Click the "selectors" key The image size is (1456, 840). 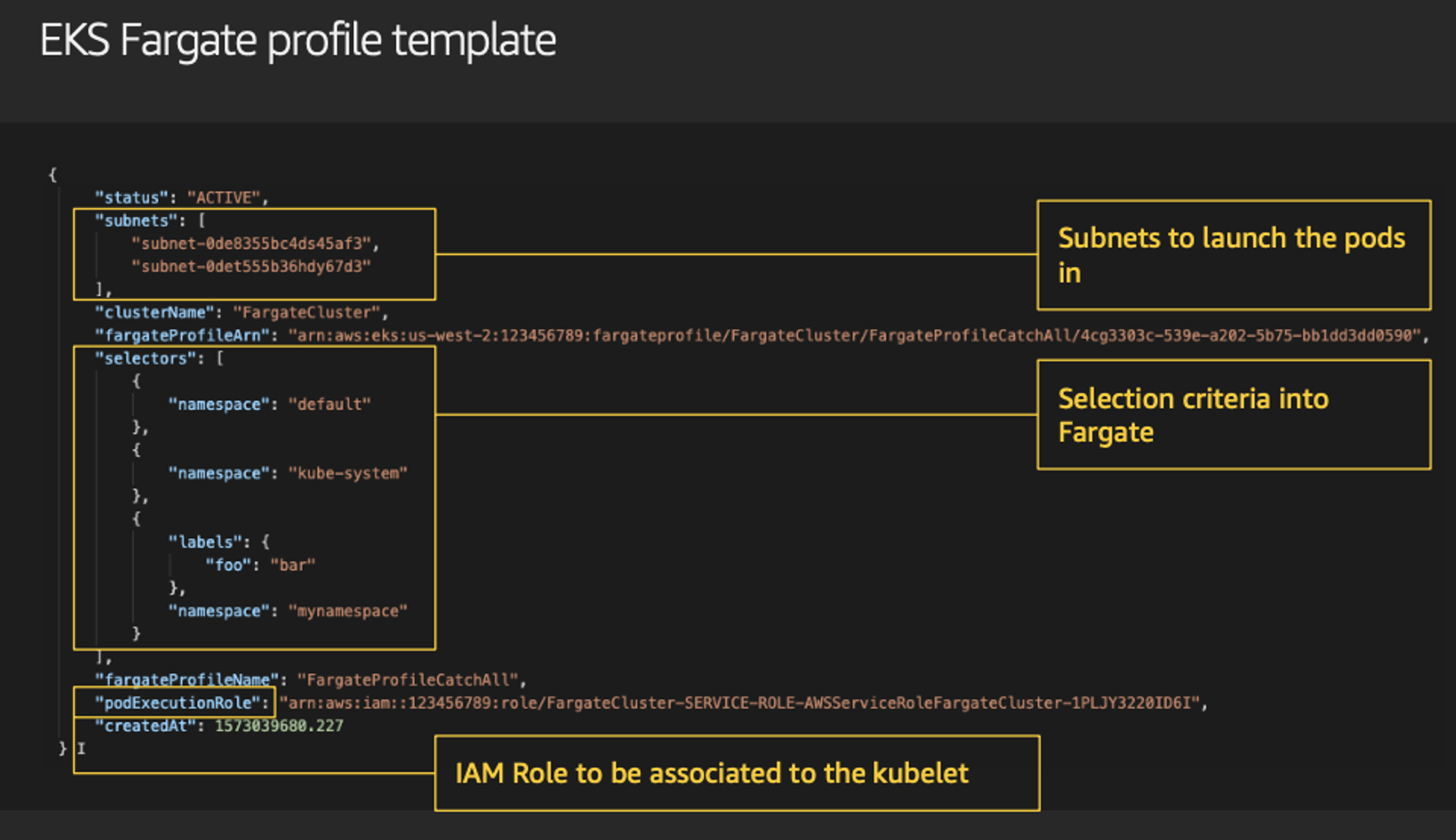[x=146, y=359]
